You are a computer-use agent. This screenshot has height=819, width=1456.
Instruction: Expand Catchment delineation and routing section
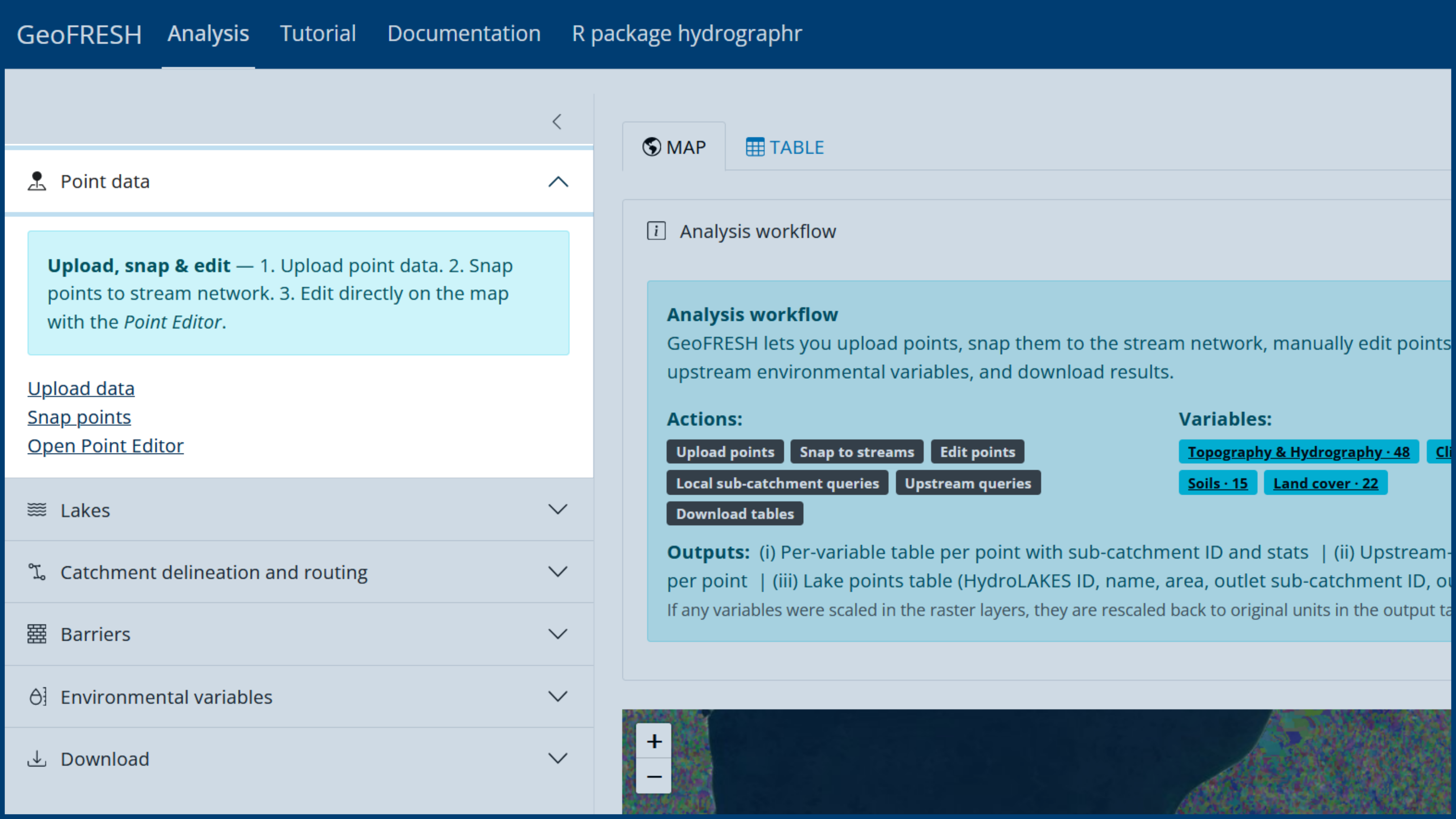[x=558, y=572]
